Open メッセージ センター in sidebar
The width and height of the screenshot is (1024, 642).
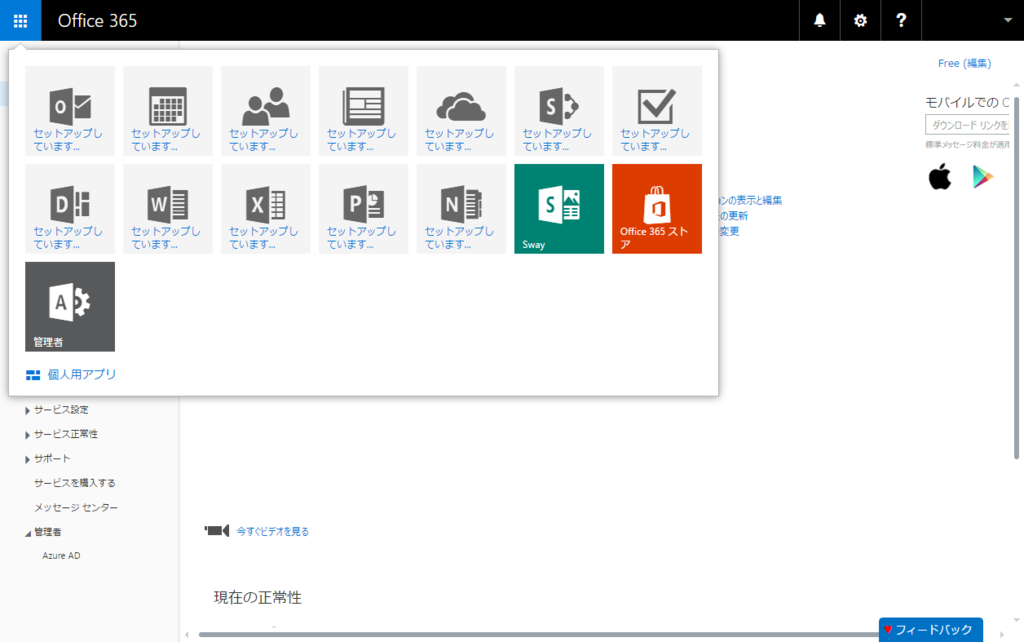76,507
